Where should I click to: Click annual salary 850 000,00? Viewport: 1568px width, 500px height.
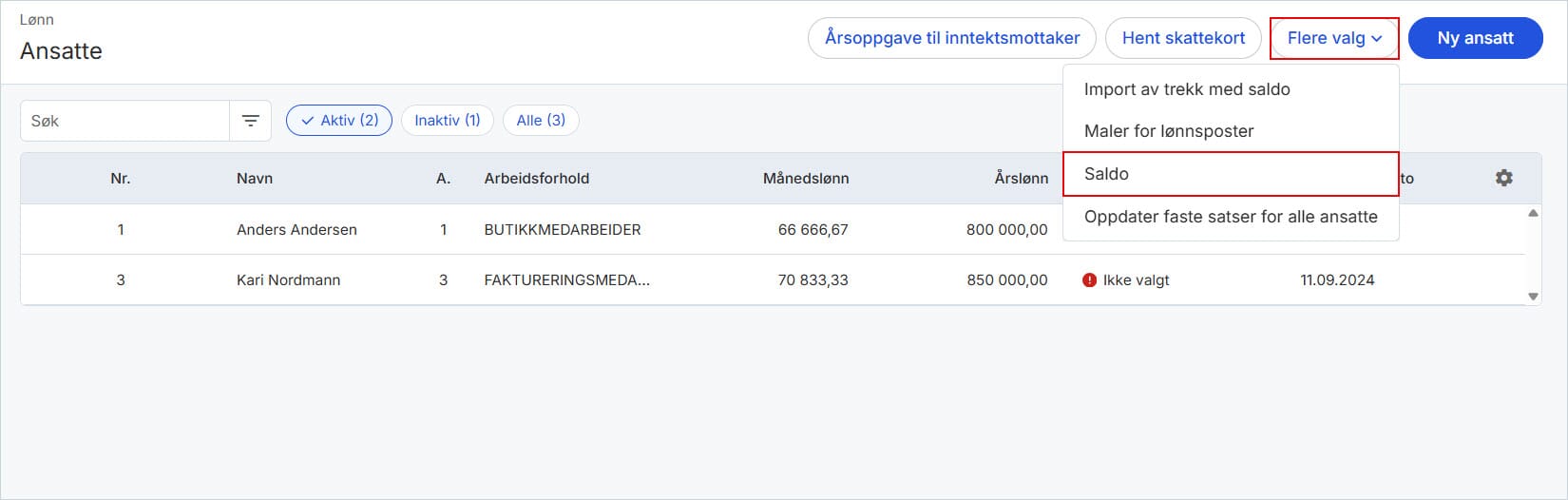pos(1007,280)
